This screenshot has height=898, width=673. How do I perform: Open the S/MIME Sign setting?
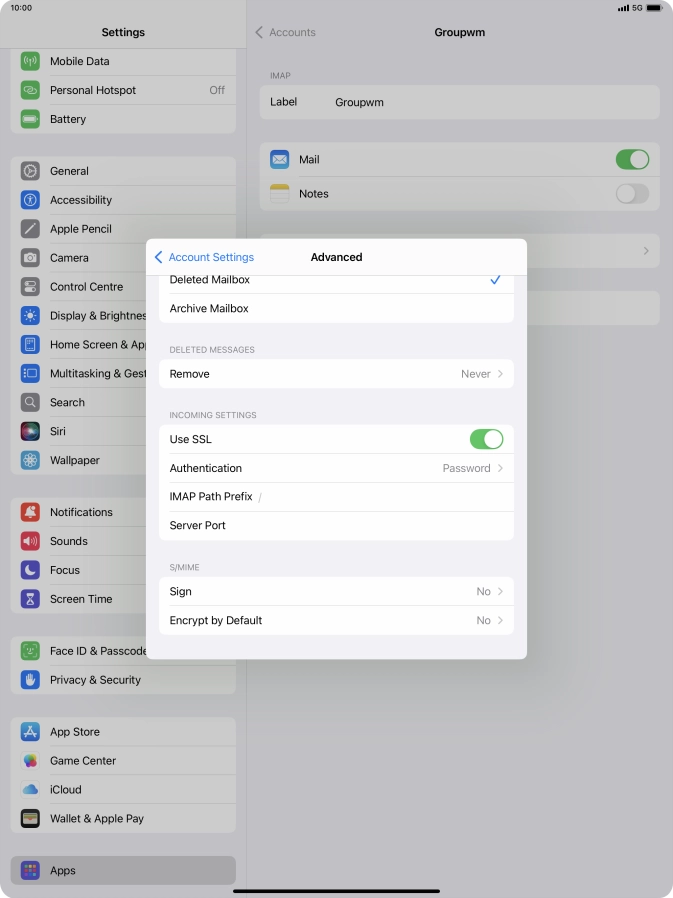336,592
